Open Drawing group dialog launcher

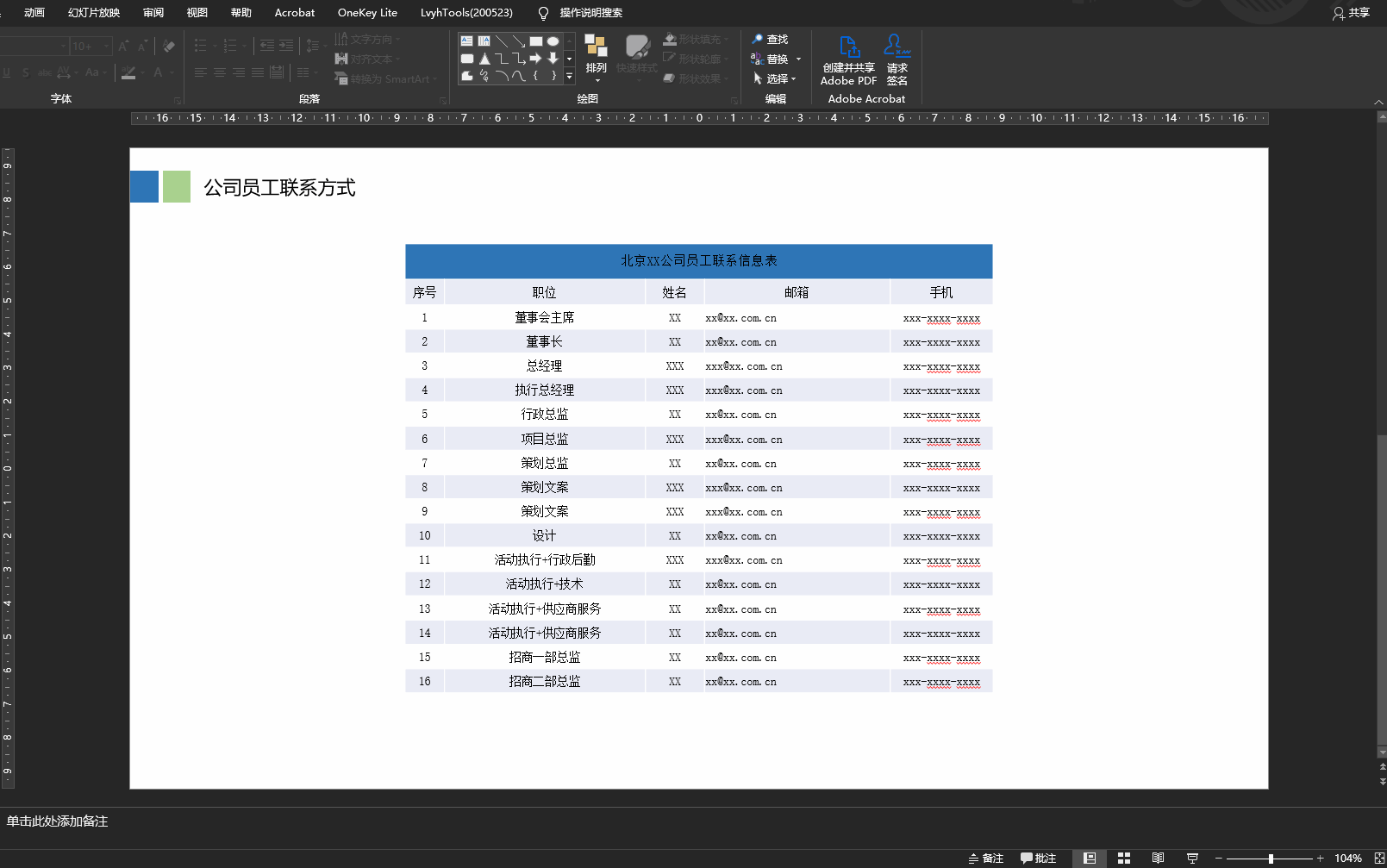(x=735, y=100)
